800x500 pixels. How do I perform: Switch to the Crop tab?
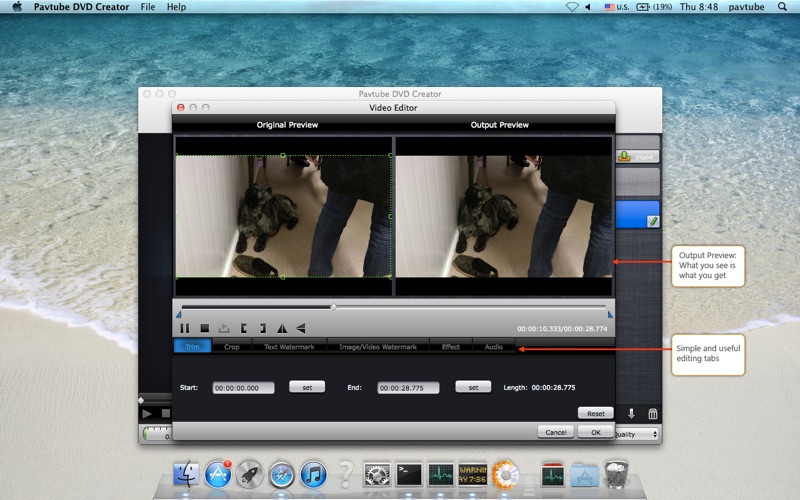(x=232, y=346)
